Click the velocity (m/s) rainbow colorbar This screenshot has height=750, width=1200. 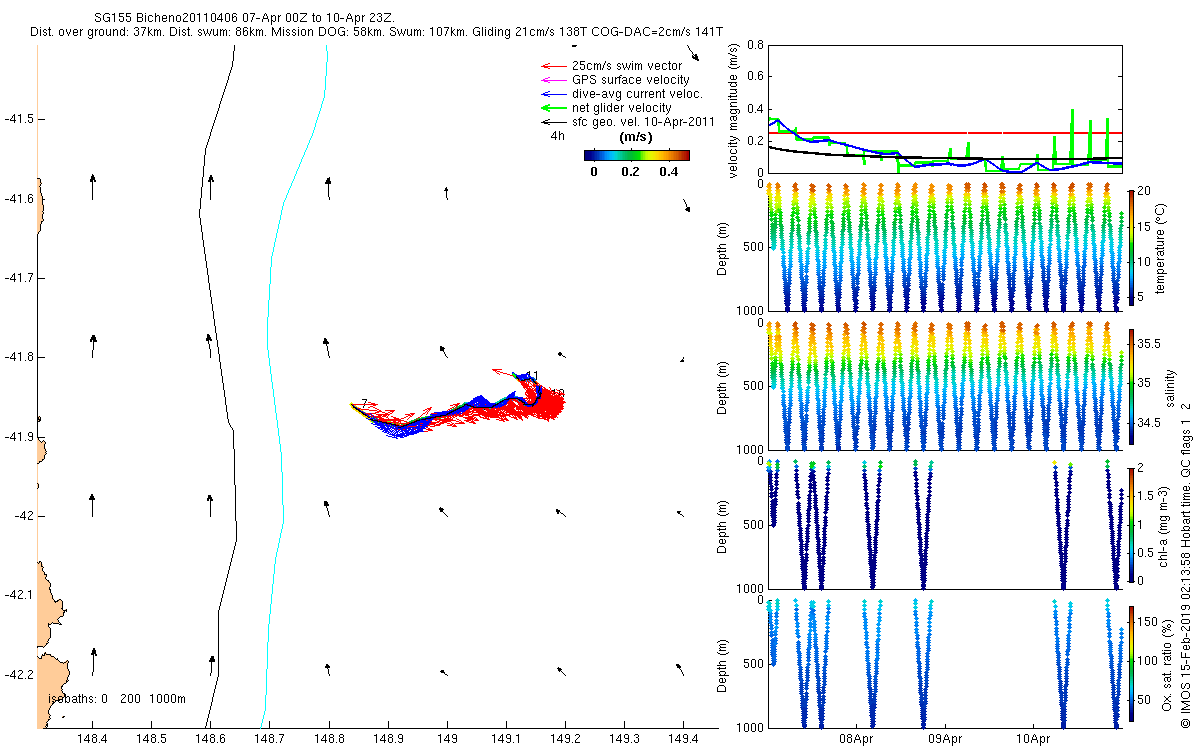point(637,155)
